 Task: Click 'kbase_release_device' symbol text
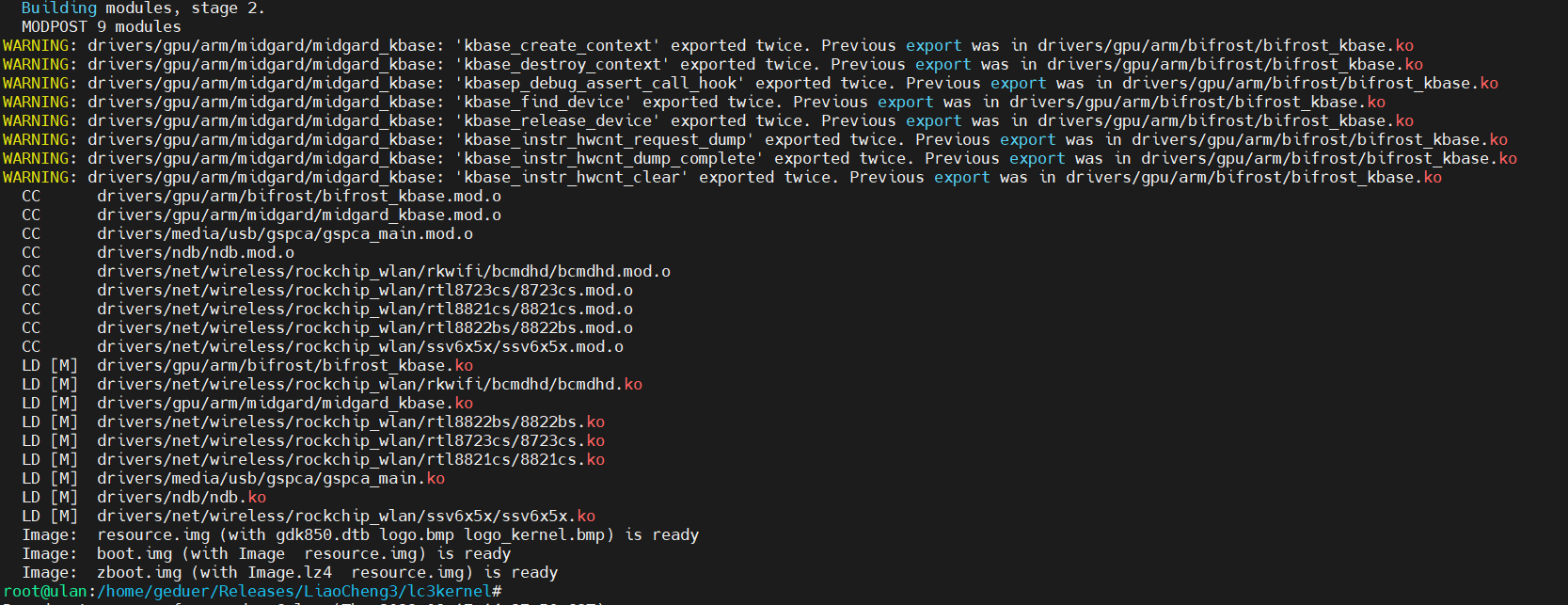(558, 120)
